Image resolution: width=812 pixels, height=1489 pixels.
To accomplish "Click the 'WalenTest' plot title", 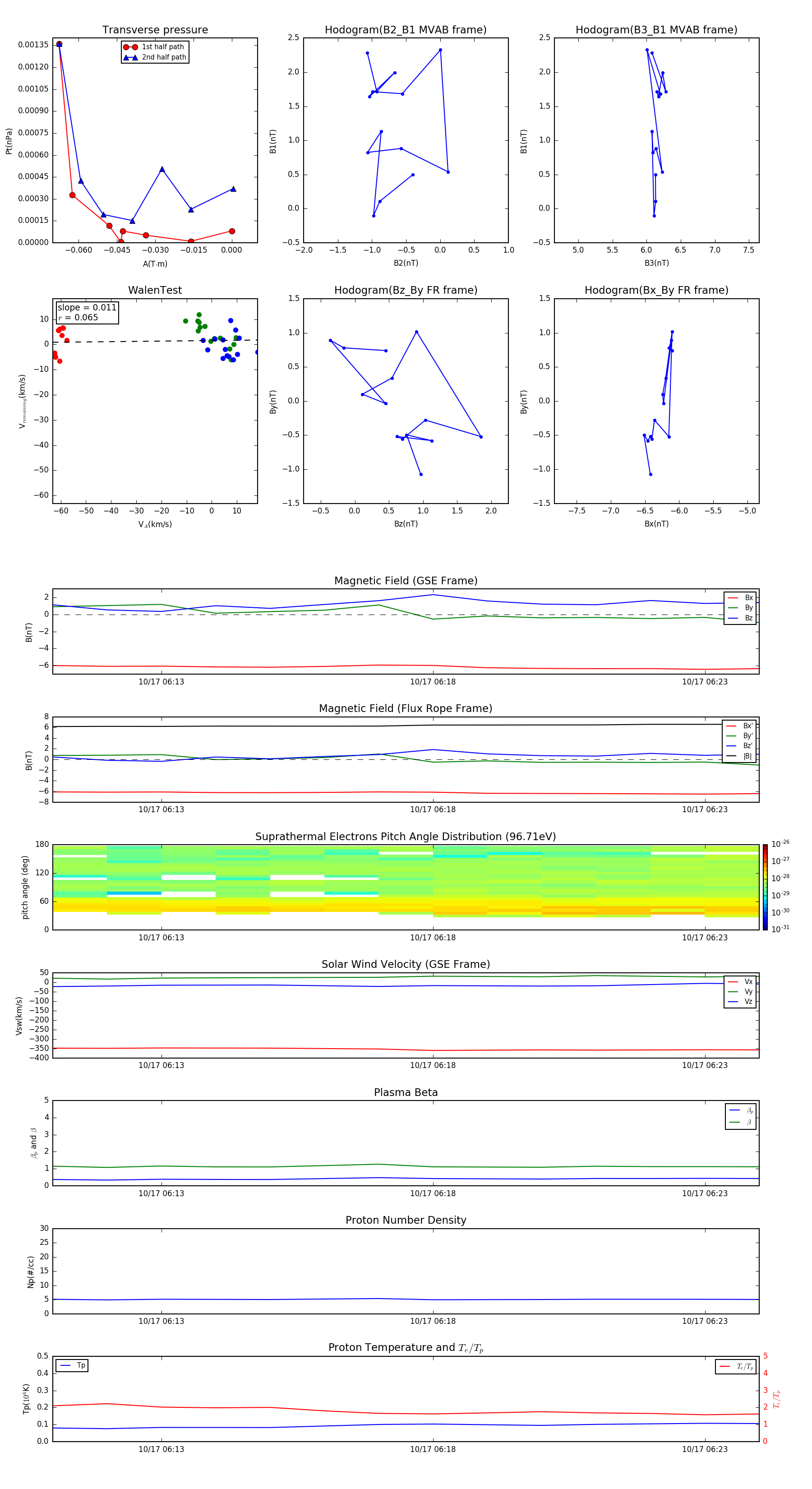I will [155, 290].
